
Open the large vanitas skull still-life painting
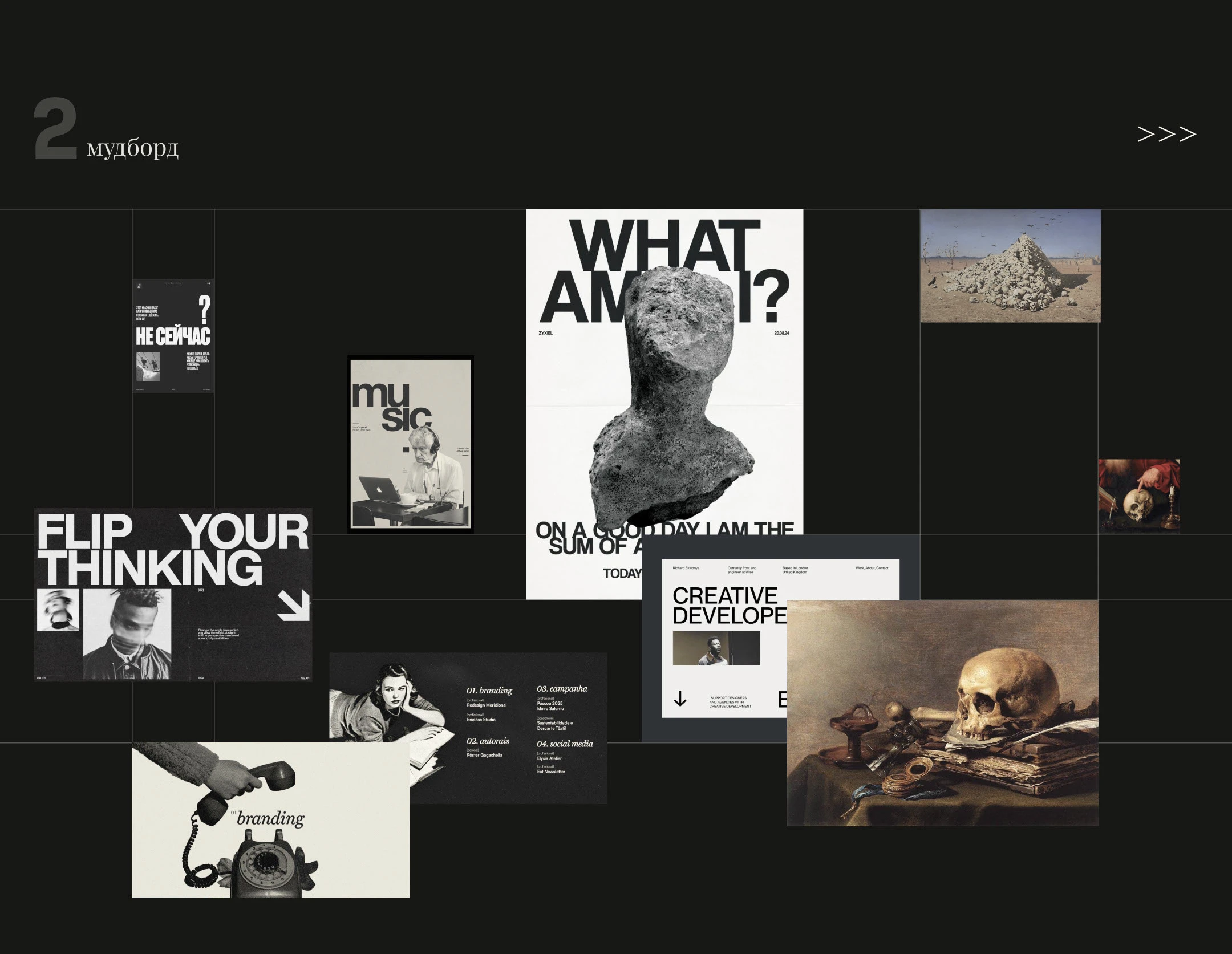pos(942,713)
